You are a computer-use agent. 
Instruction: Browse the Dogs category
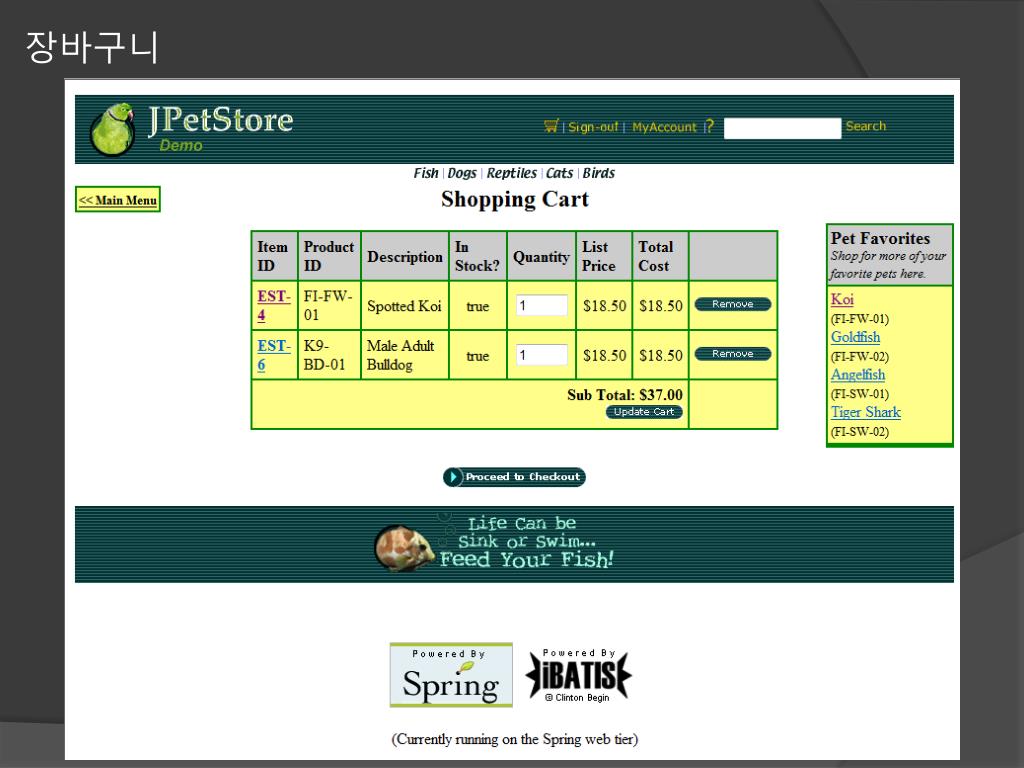tap(462, 173)
